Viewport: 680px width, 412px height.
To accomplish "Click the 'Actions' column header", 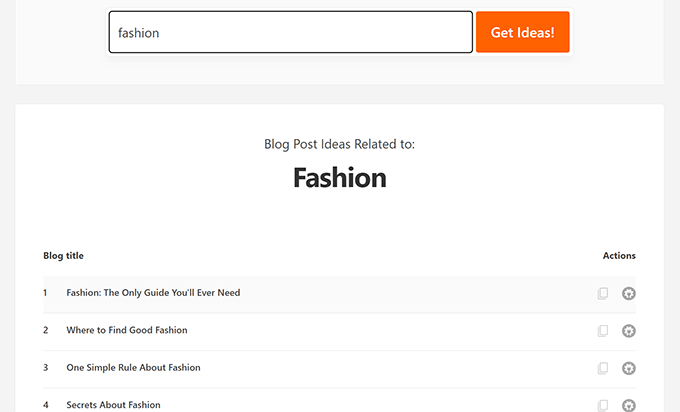I will tap(619, 256).
